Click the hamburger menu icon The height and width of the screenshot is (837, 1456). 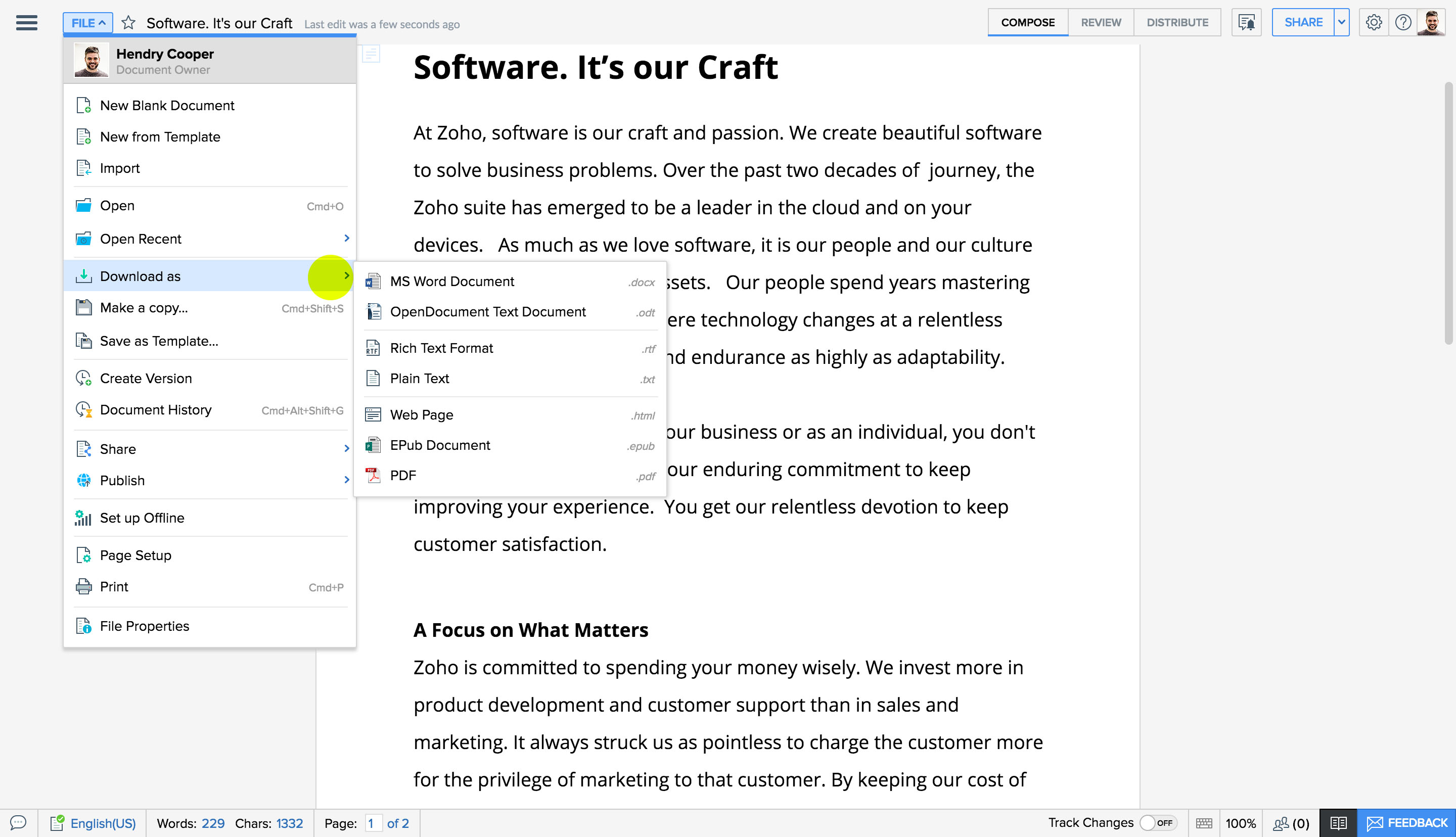(x=26, y=23)
